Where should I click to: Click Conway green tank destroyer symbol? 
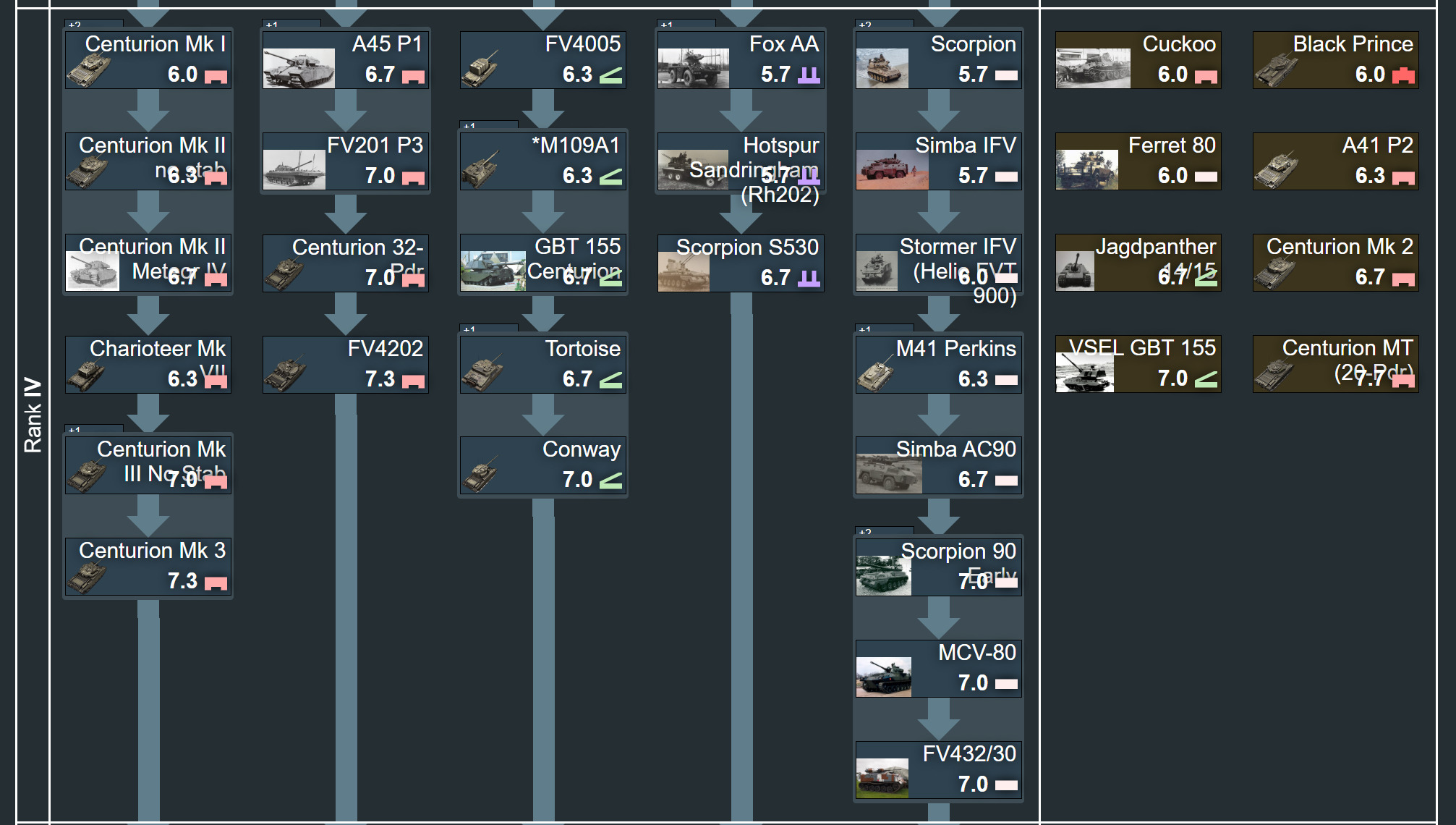(x=610, y=481)
